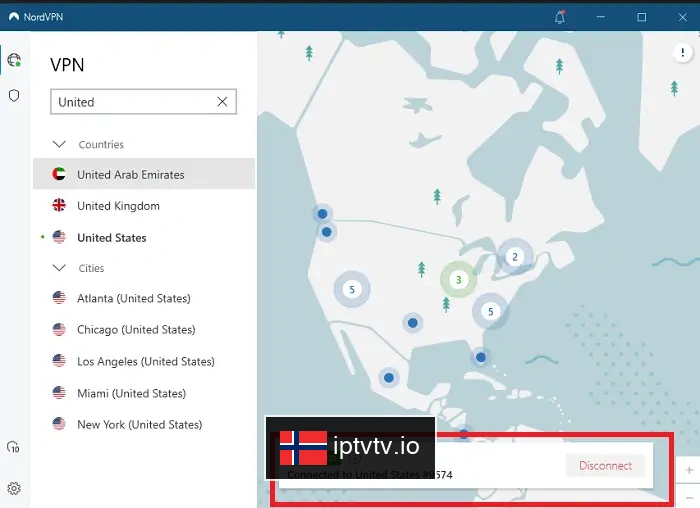700x508 pixels.
Task: Click the Cities section label
Action: 91,268
